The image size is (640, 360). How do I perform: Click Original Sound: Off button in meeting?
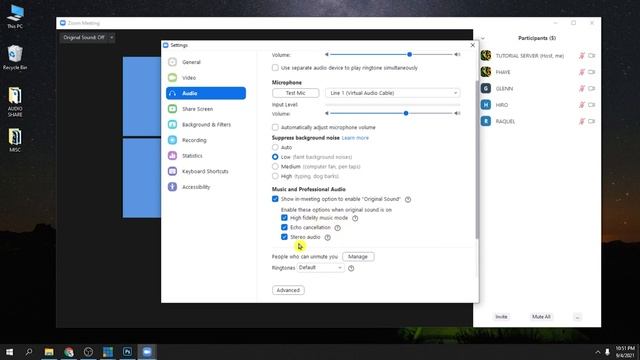pyautogui.click(x=84, y=38)
